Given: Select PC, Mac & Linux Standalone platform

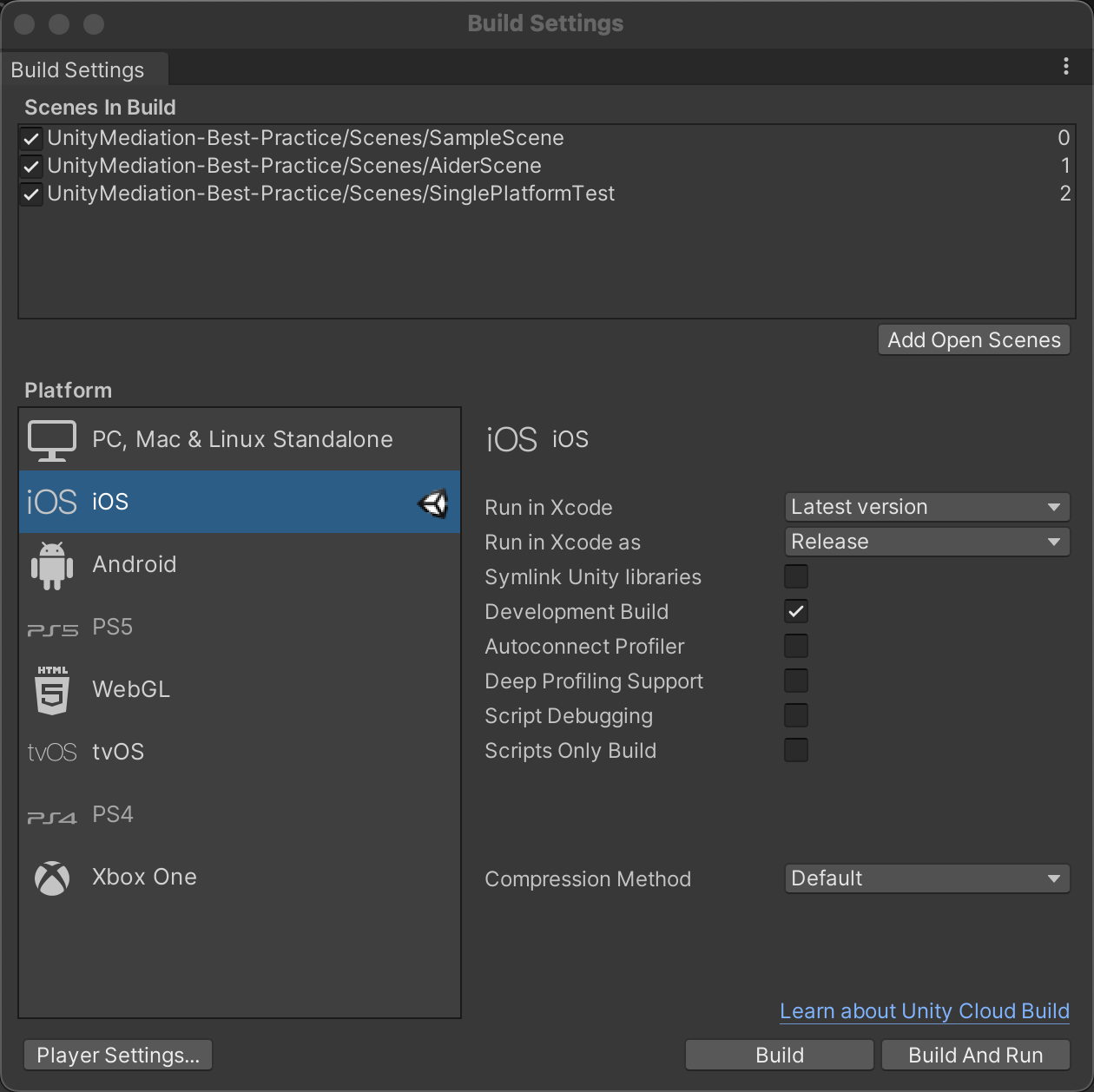Looking at the screenshot, I should pos(240,439).
